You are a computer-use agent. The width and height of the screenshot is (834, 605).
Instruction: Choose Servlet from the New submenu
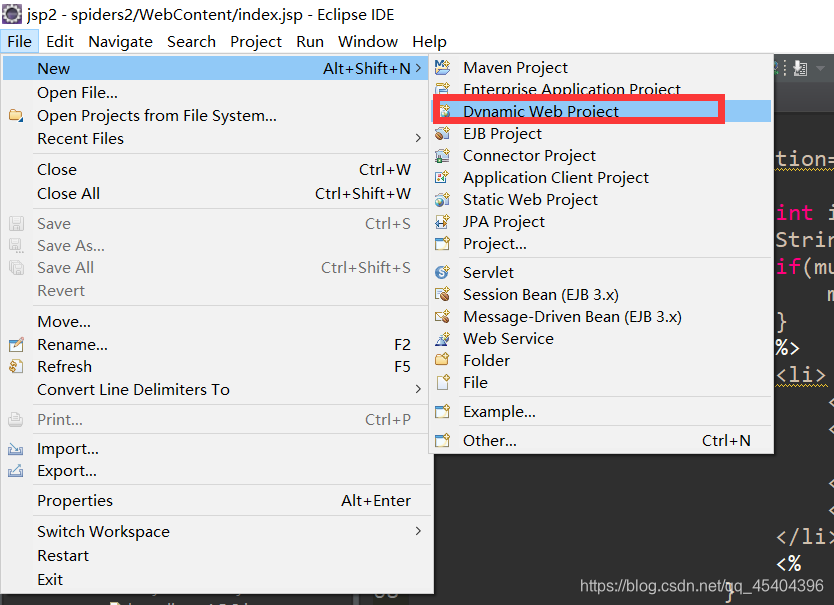(602, 272)
